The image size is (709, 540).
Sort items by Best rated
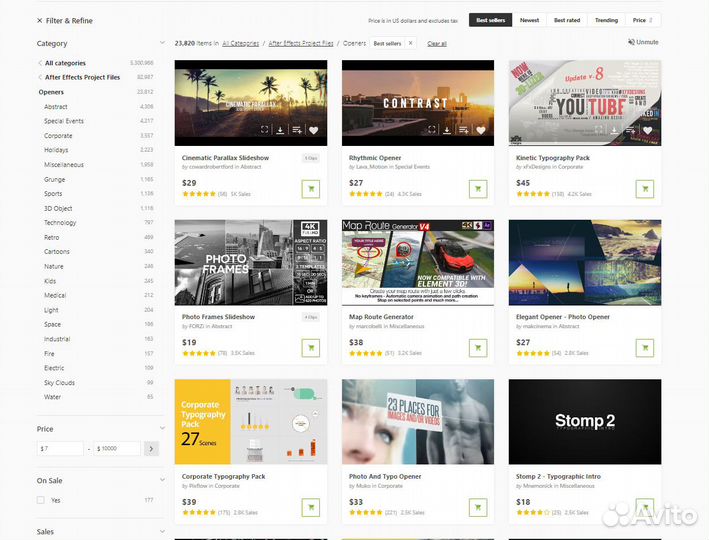point(567,20)
